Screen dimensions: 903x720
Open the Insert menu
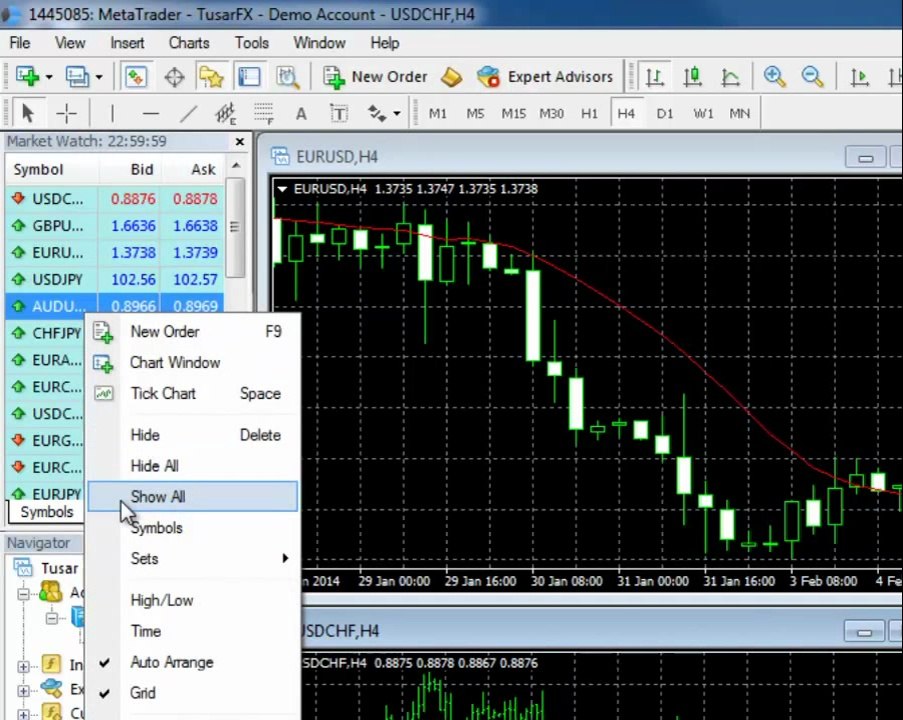[127, 43]
